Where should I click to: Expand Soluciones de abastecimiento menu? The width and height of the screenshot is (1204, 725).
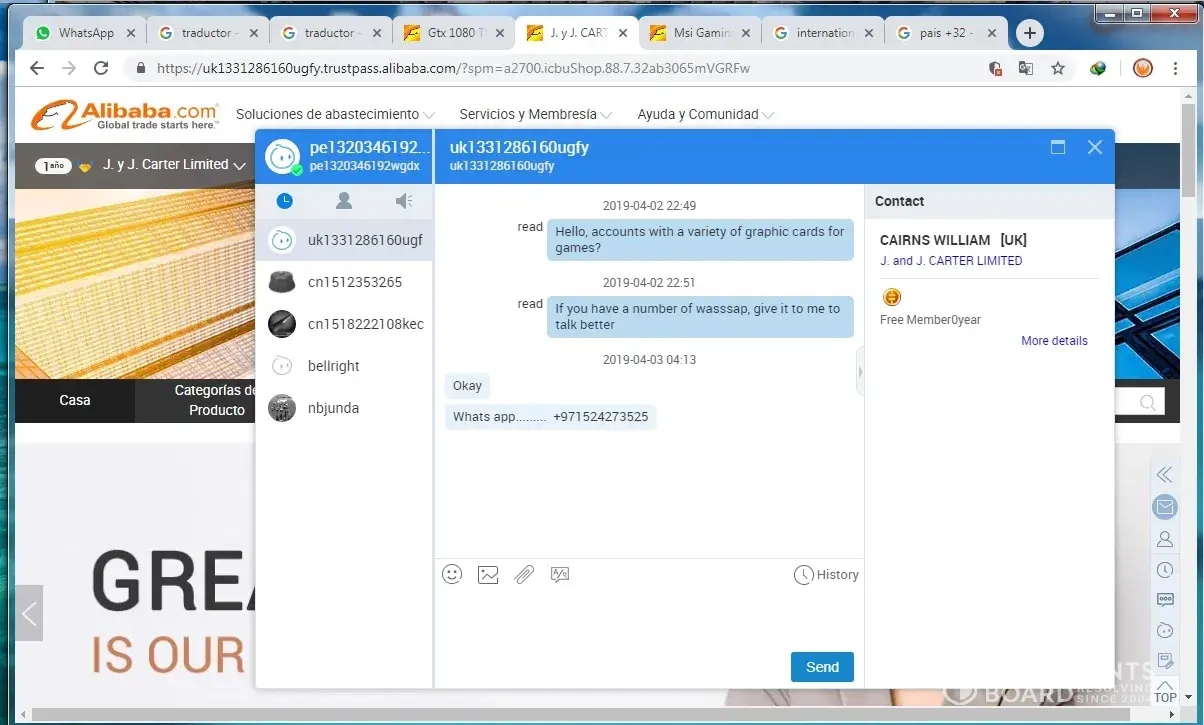click(335, 114)
